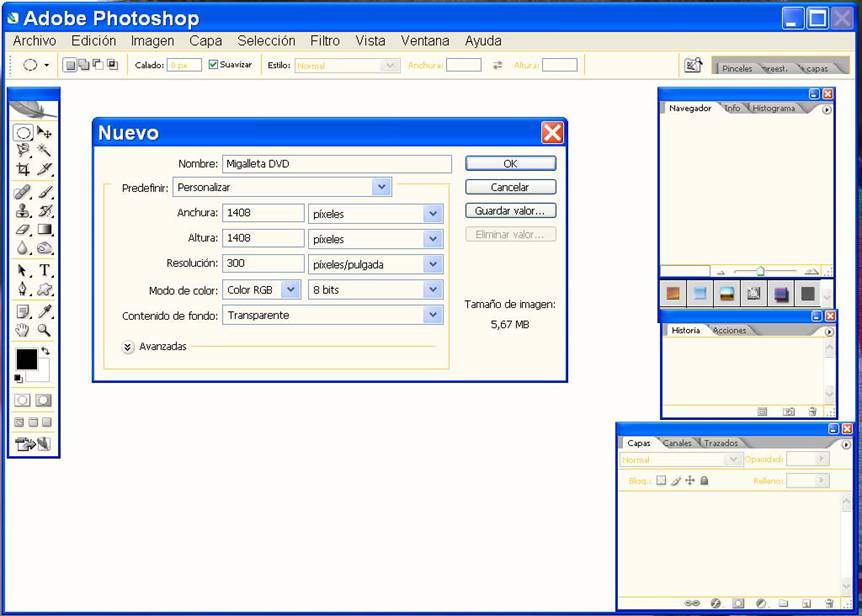Expand the Avanzadas section
The image size is (862, 616).
128,347
